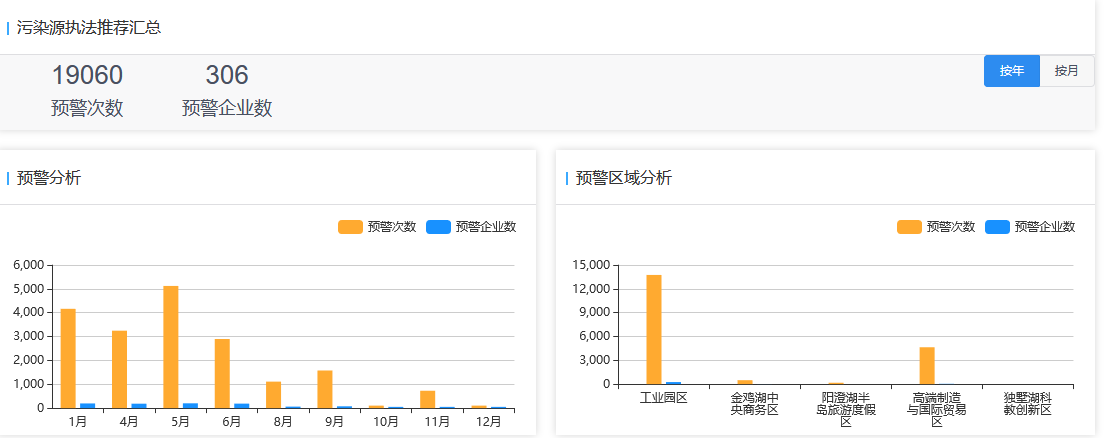
Task: Switch to the 按年 yearly view
Action: coord(1012,71)
